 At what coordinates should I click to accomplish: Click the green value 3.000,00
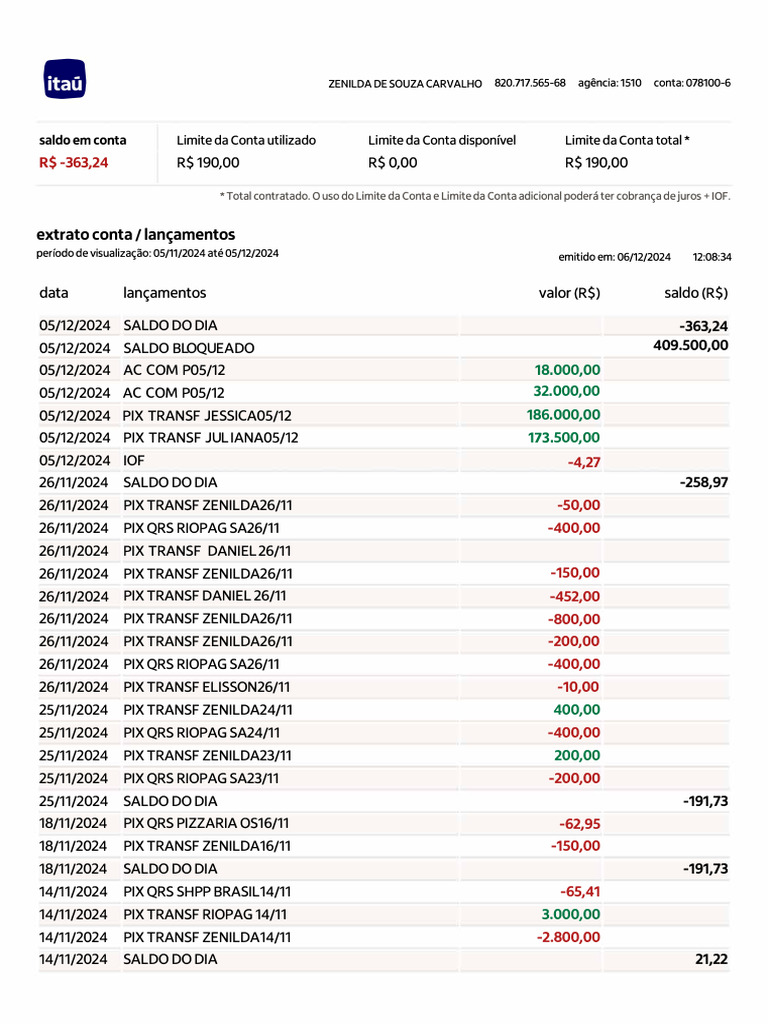(571, 915)
